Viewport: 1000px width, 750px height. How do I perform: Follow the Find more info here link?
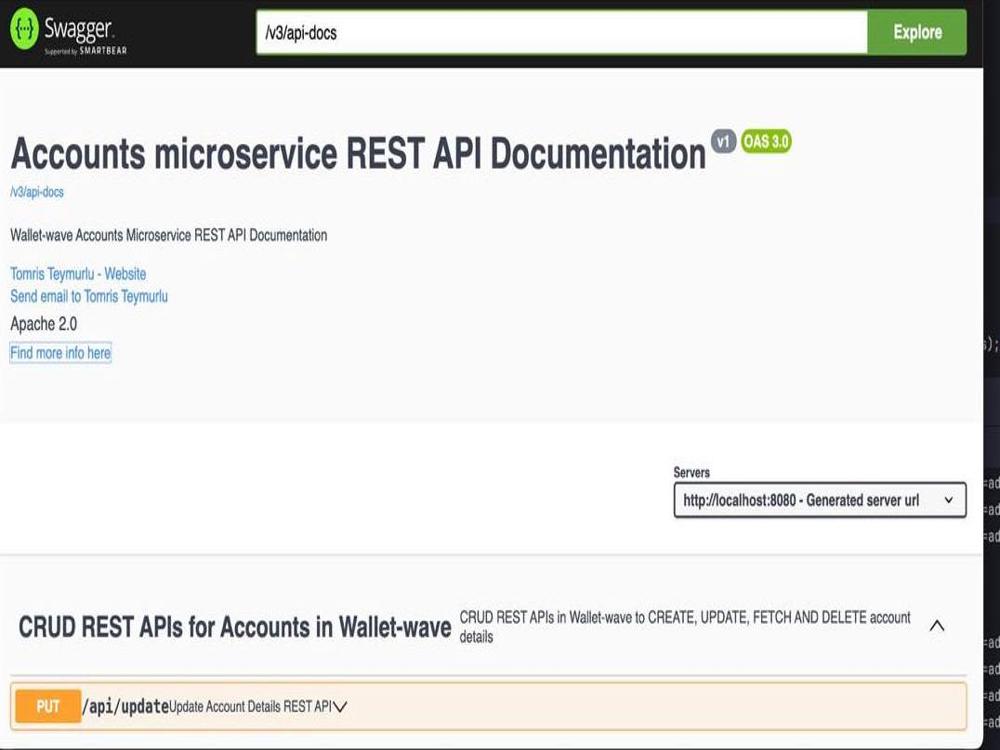61,353
